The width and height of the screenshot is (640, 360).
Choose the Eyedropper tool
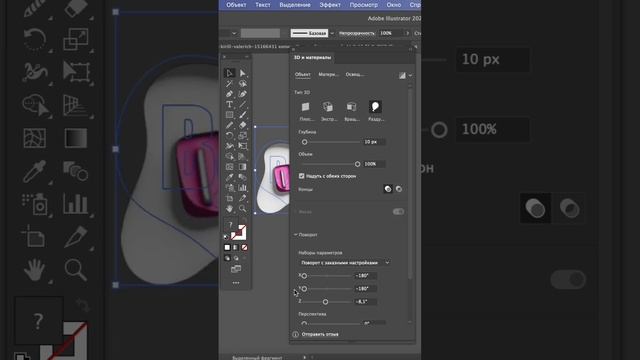click(229, 177)
